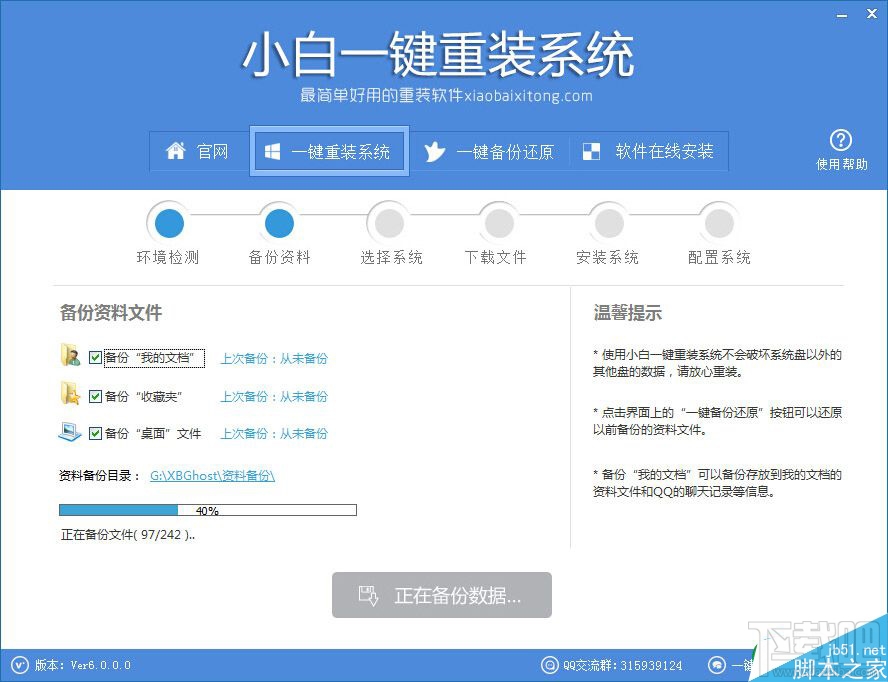The width and height of the screenshot is (888, 682).
Task: Open 使用帮助 question mark icon
Action: [841, 140]
